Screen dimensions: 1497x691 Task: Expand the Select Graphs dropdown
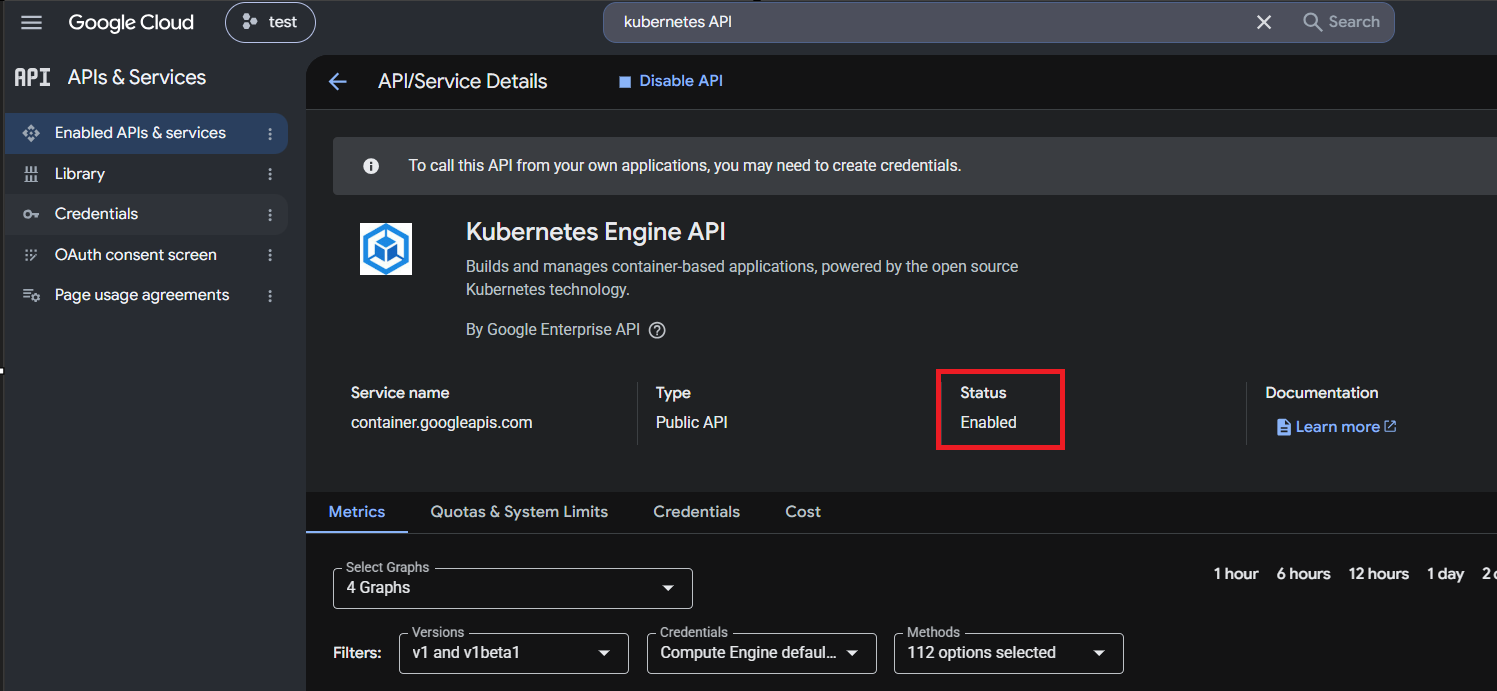513,588
